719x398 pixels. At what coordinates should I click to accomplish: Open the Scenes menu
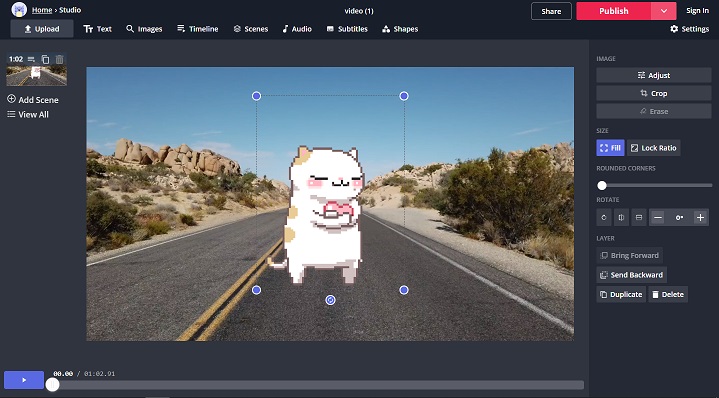click(251, 29)
